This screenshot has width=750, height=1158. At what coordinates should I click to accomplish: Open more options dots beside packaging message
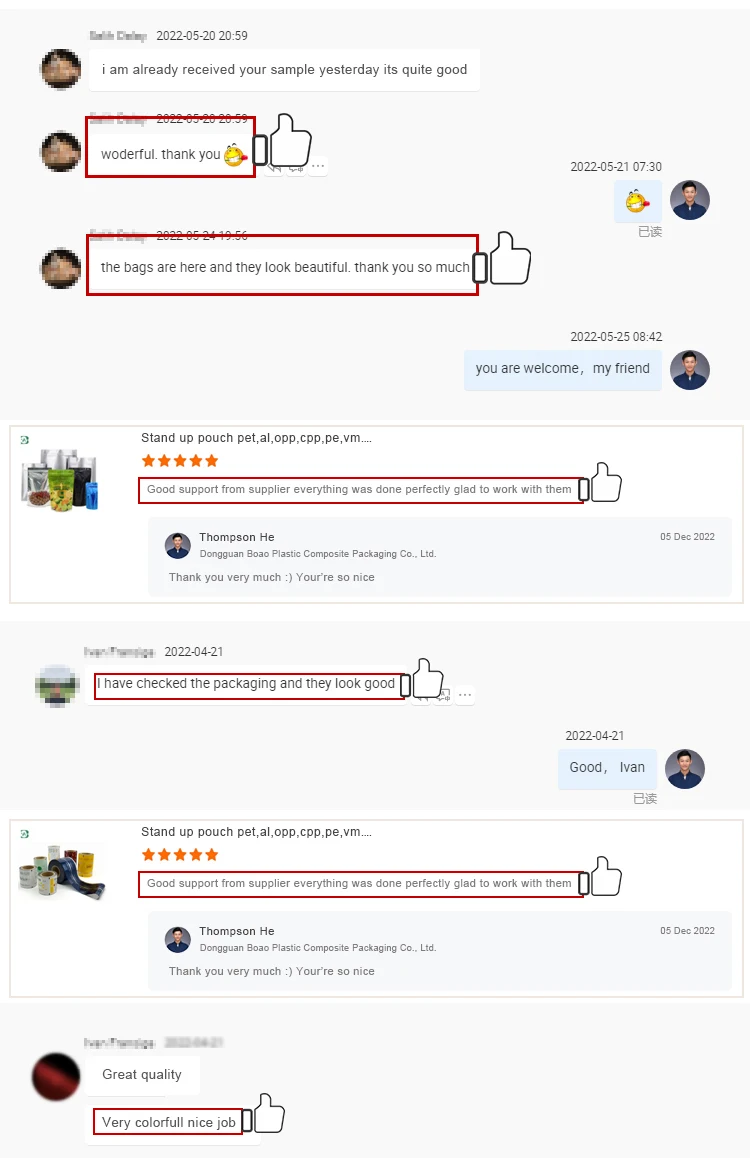click(x=465, y=695)
